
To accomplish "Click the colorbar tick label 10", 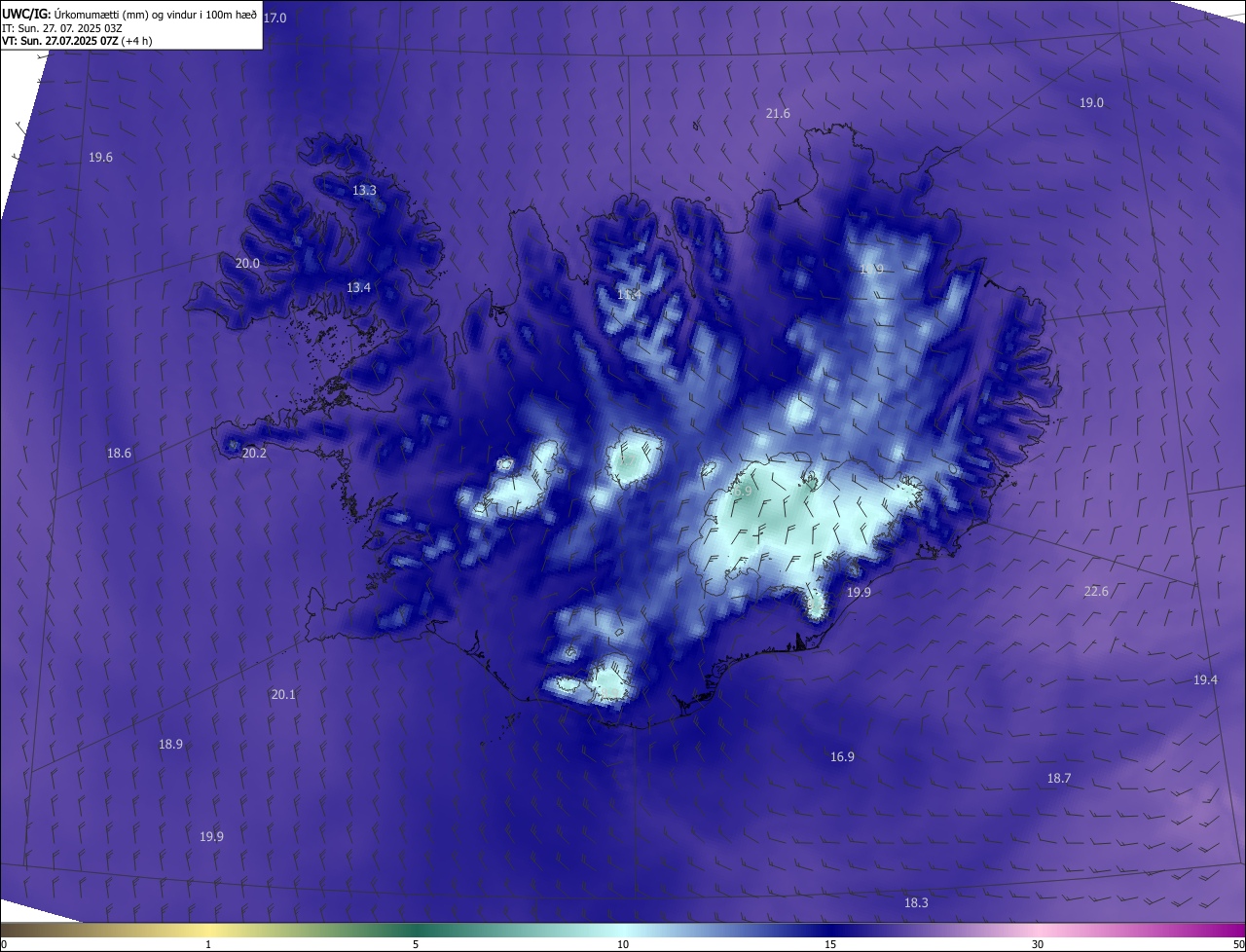I will click(x=623, y=944).
